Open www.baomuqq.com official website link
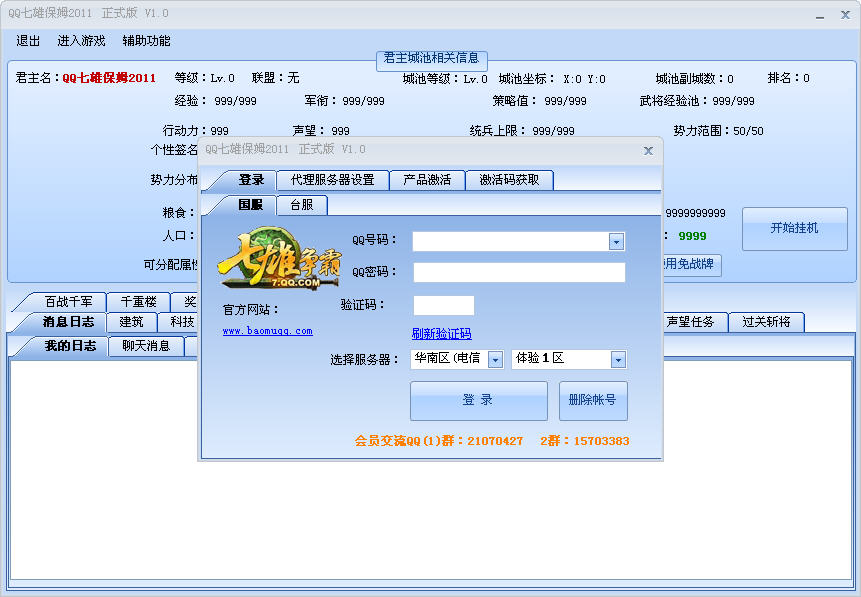This screenshot has width=861, height=597. (x=267, y=331)
